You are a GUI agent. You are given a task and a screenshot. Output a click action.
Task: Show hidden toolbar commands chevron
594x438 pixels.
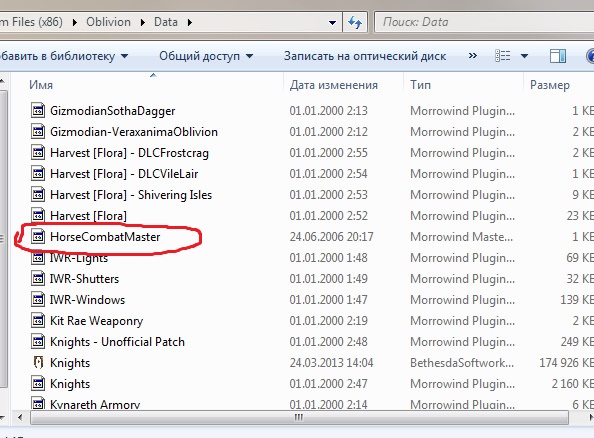[472, 56]
